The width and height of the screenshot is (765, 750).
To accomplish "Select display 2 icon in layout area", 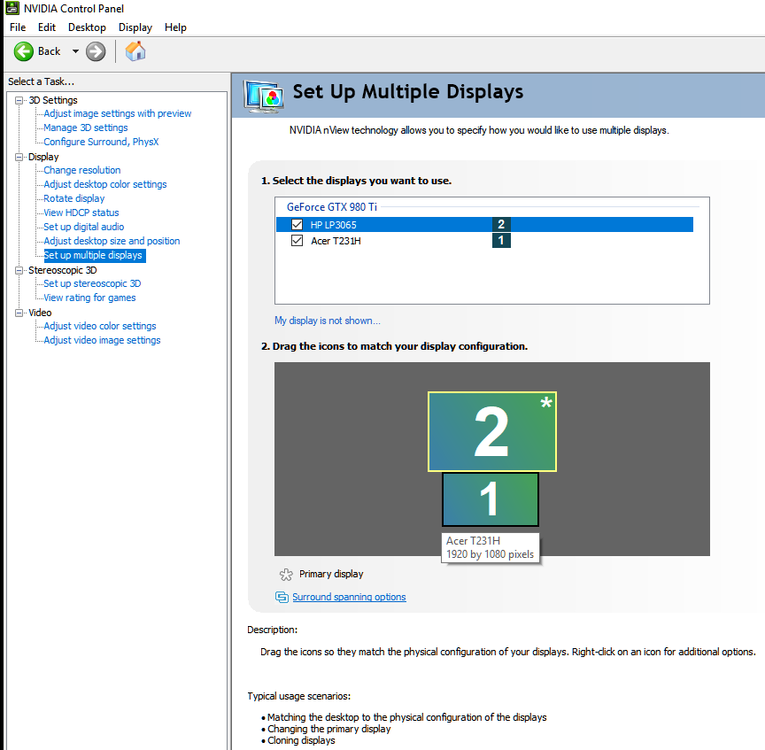I will coord(492,431).
